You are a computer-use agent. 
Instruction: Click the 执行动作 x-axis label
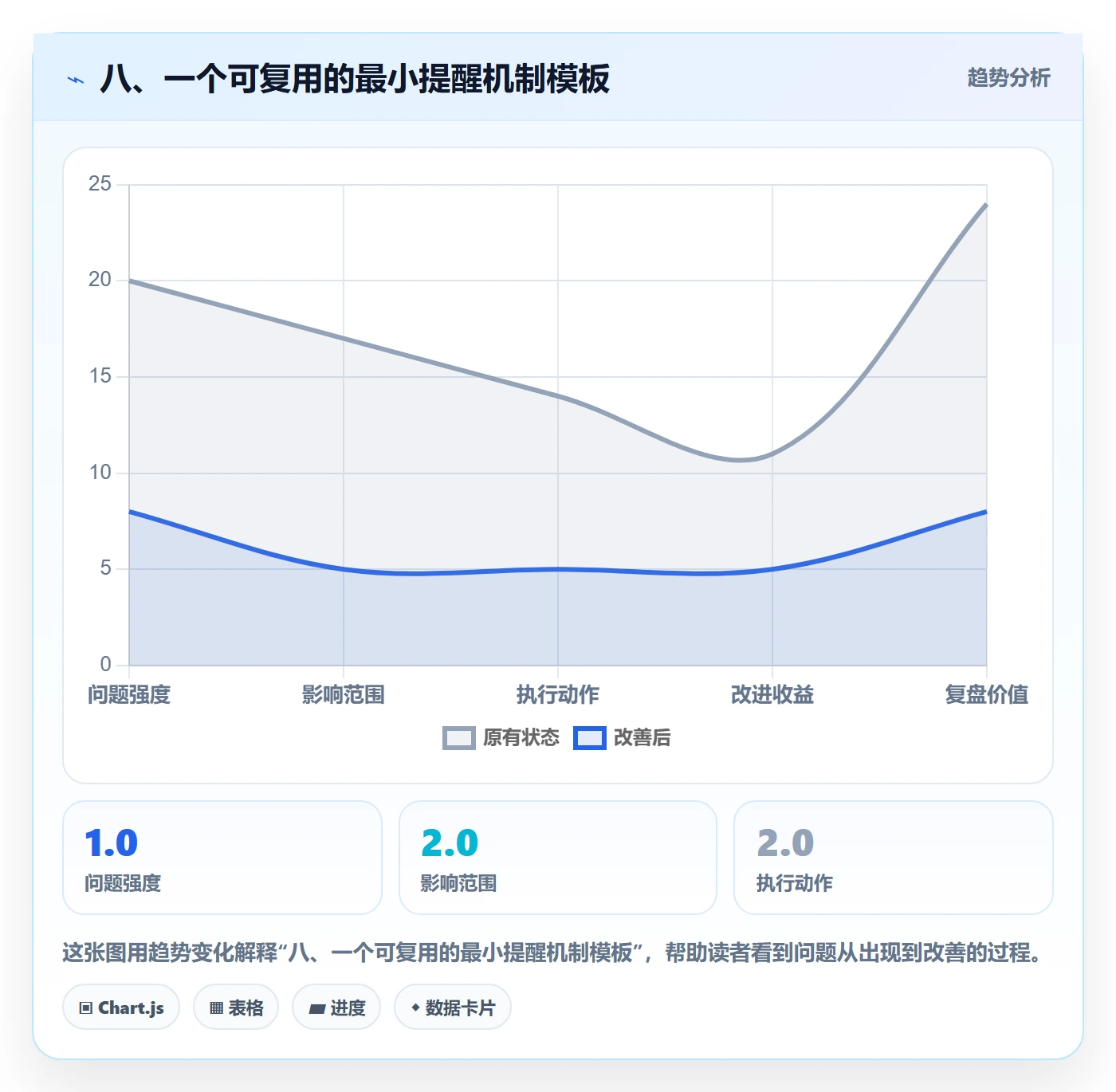click(x=558, y=695)
